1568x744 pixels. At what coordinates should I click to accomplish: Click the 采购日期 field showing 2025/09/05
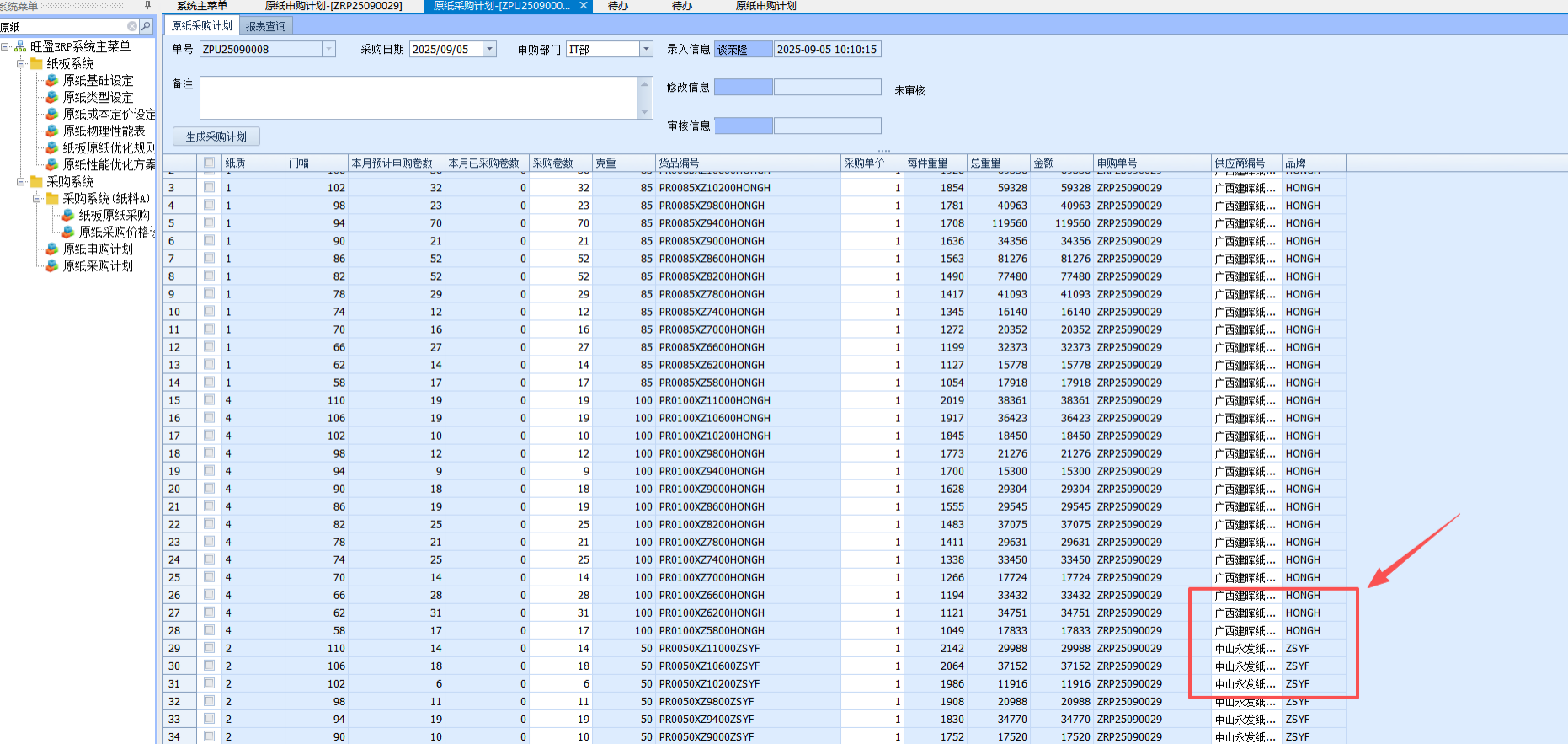[x=446, y=49]
